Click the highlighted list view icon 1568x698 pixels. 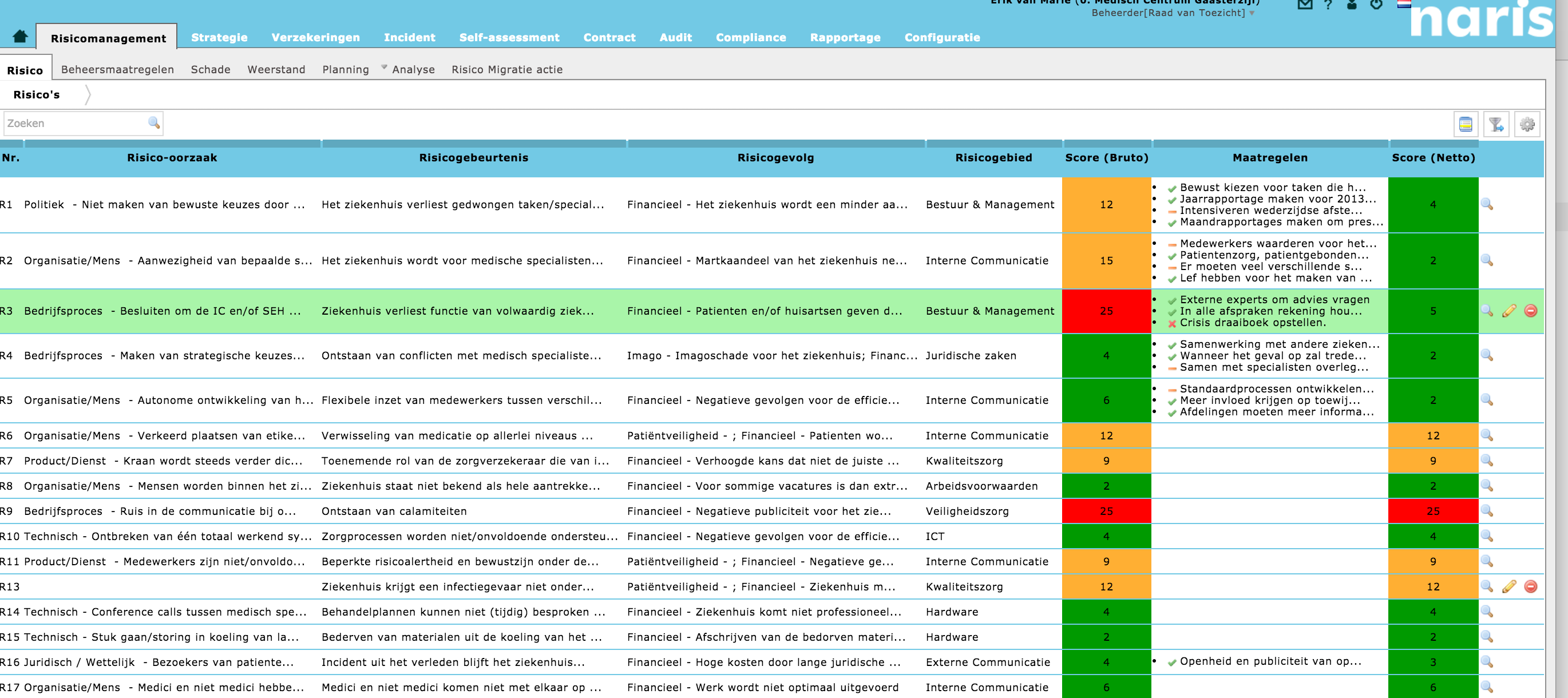(1465, 125)
